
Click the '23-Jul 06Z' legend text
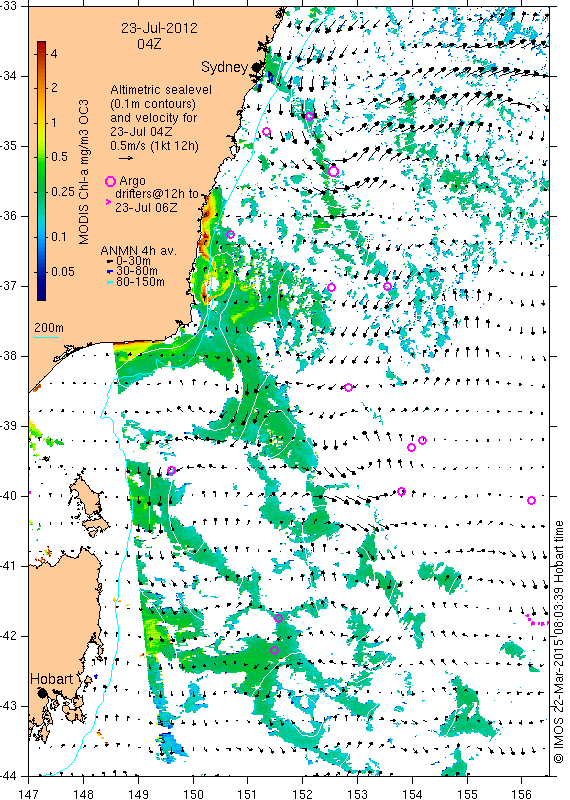146,208
